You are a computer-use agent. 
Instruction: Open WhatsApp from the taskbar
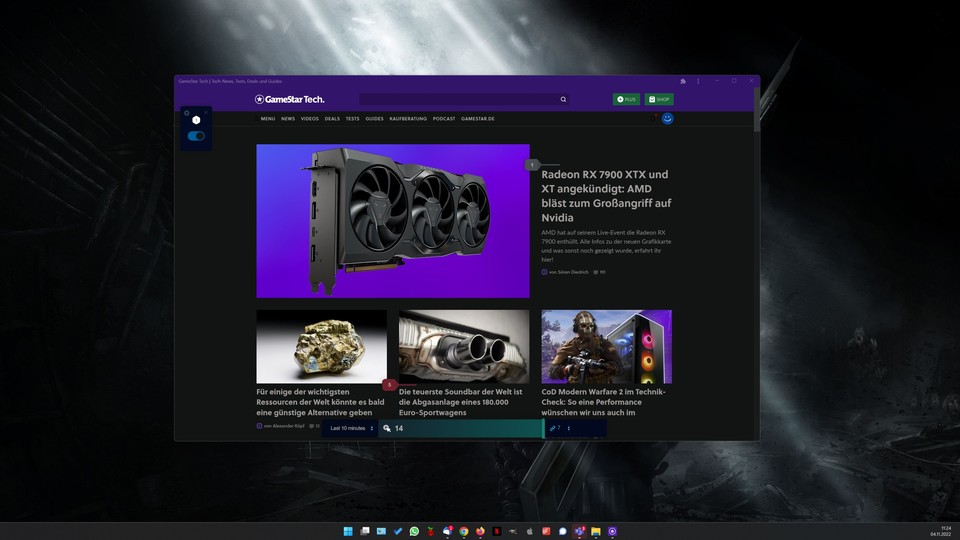415,531
